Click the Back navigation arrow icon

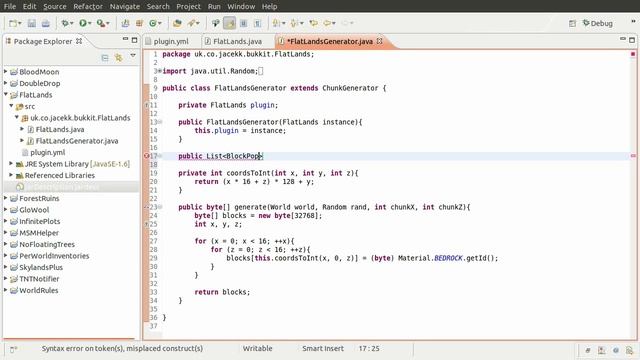coord(327,23)
